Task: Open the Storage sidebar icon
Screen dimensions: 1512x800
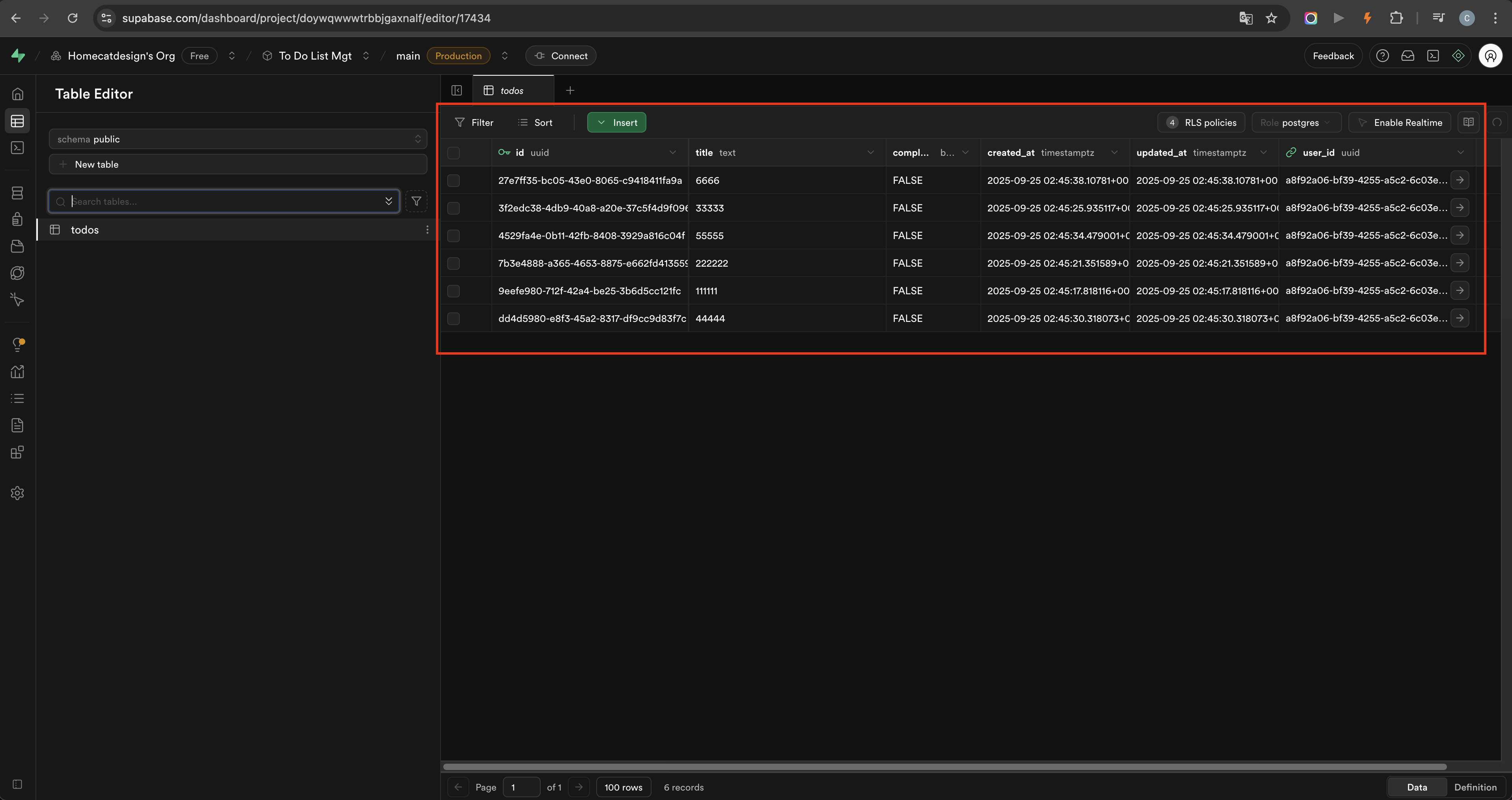Action: coord(18,247)
